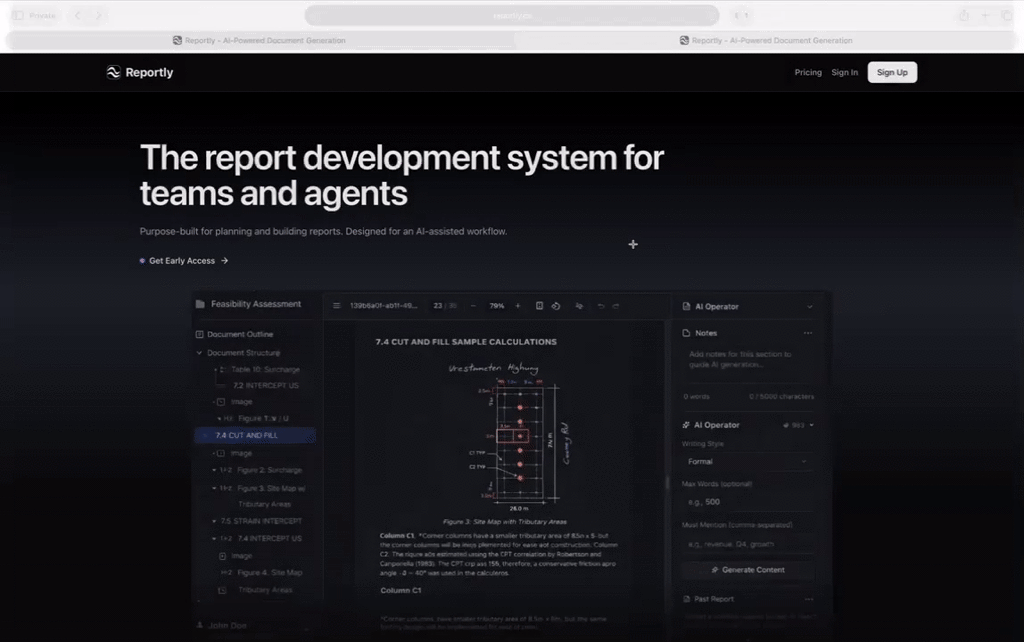The width and height of the screenshot is (1024, 642).
Task: Click the Feasibility Assessment folder icon
Action: pos(200,304)
